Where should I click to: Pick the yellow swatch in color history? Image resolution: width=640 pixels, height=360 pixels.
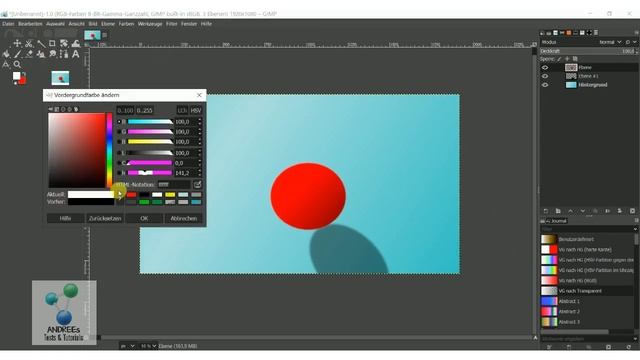coord(170,195)
